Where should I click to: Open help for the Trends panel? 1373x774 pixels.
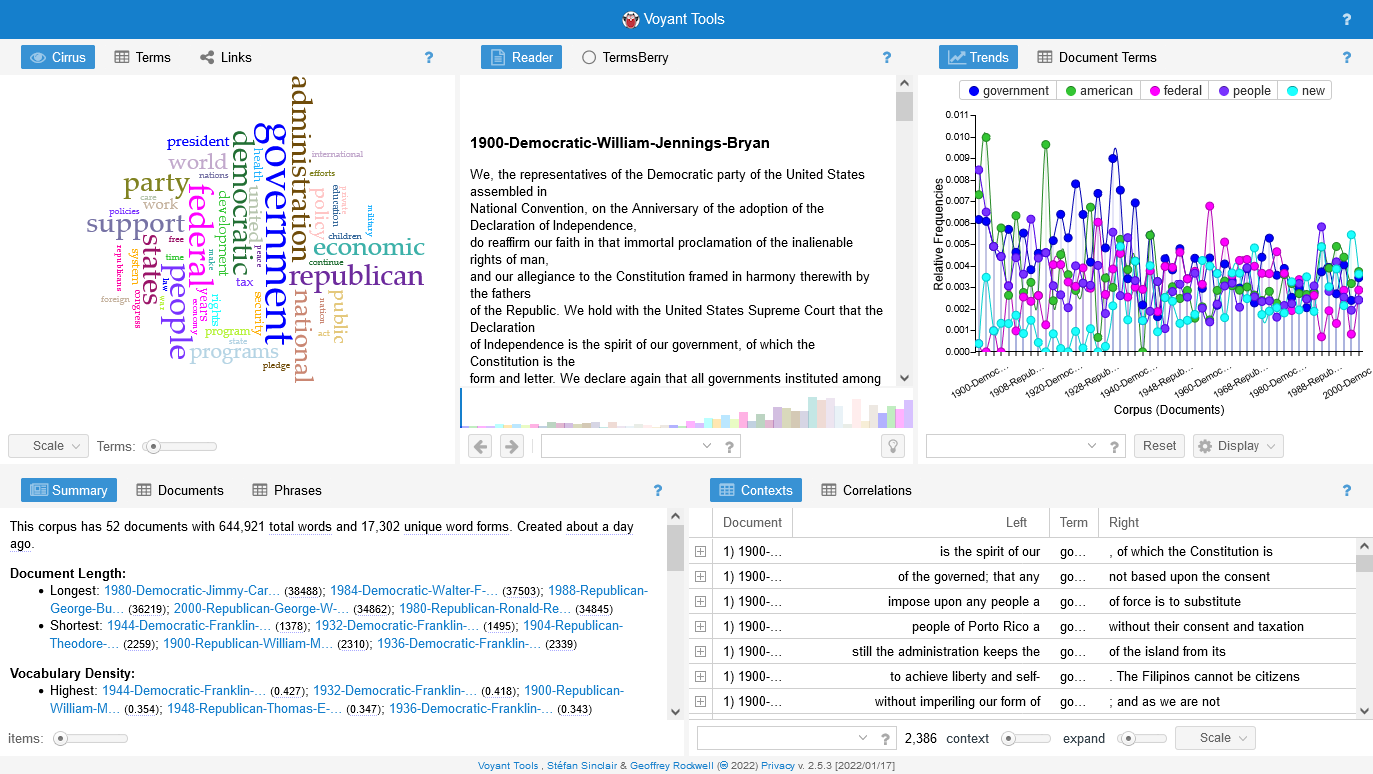(x=1346, y=58)
